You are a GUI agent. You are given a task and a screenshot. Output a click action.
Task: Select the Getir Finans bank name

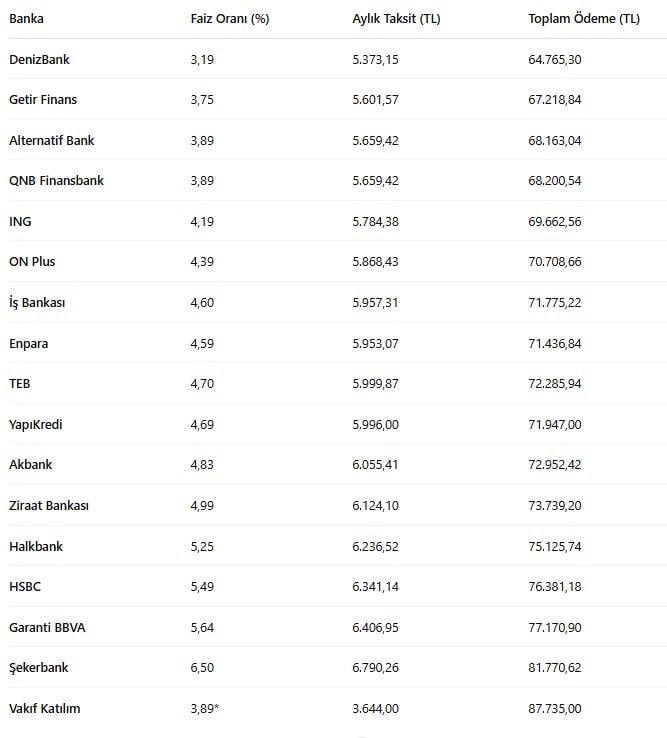point(43,100)
